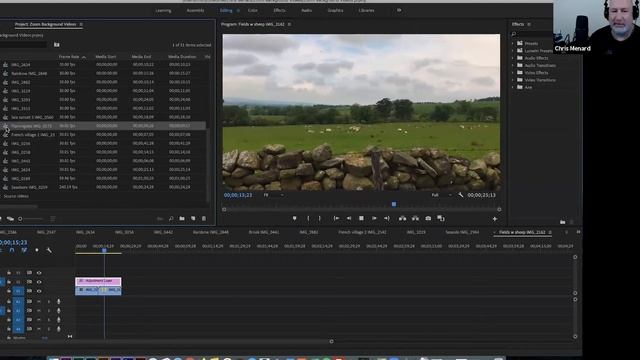Solo audio track A1
Viewport: 640px width, 360px height.
pos(49,301)
